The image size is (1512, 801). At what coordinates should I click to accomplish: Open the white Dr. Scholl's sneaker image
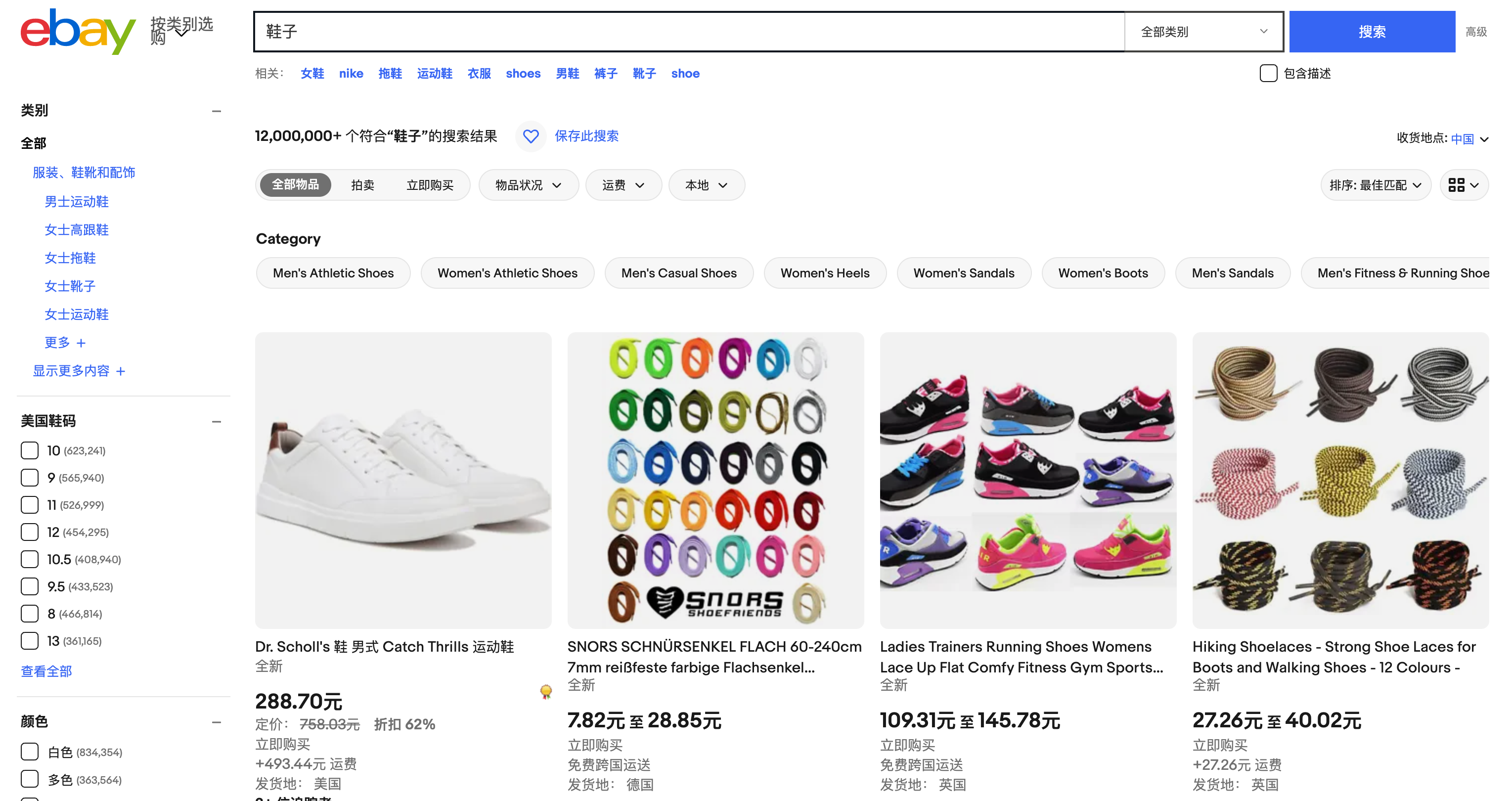(403, 481)
